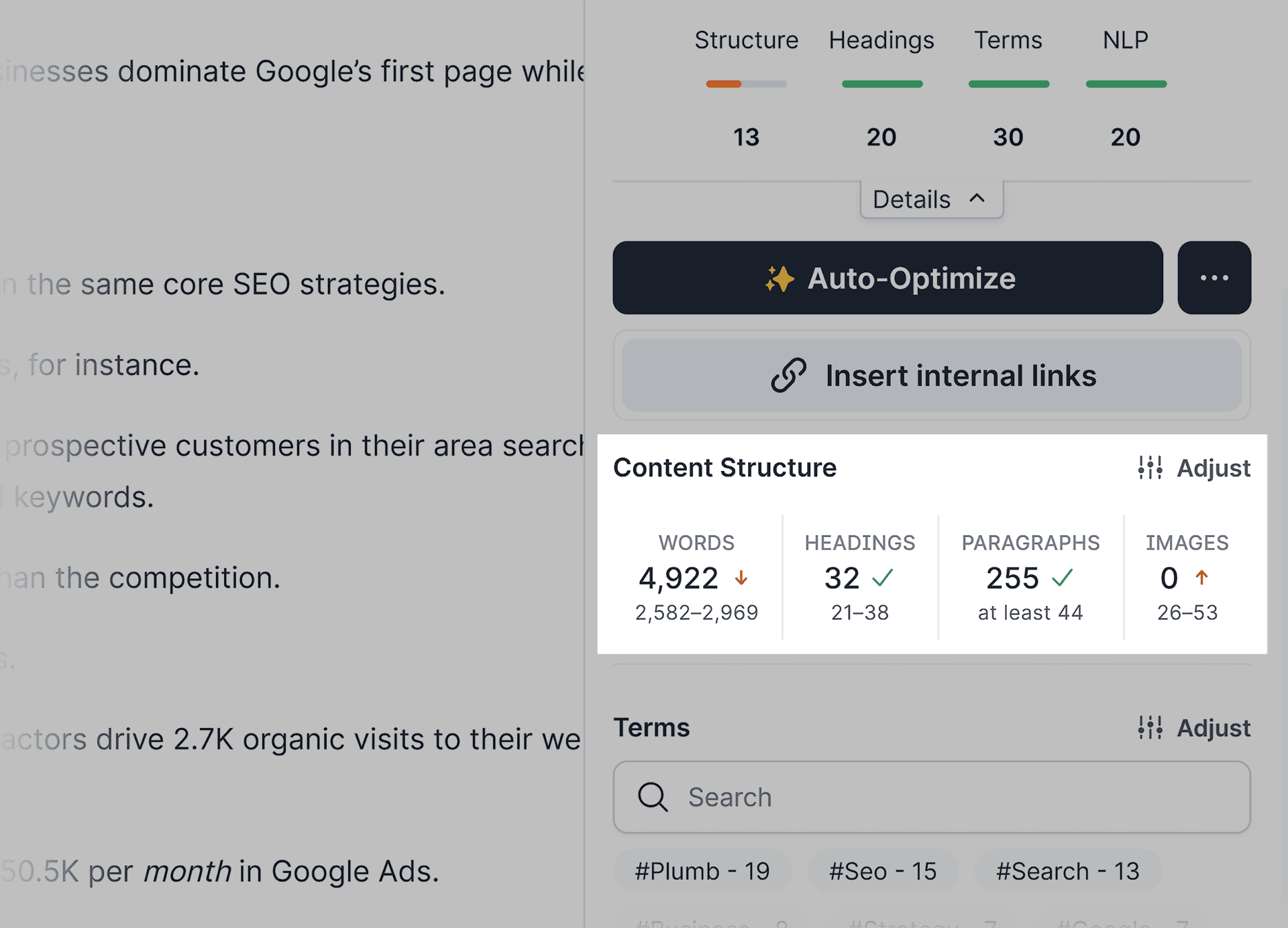Click the orange up arrow beside Images 0

tap(1201, 578)
